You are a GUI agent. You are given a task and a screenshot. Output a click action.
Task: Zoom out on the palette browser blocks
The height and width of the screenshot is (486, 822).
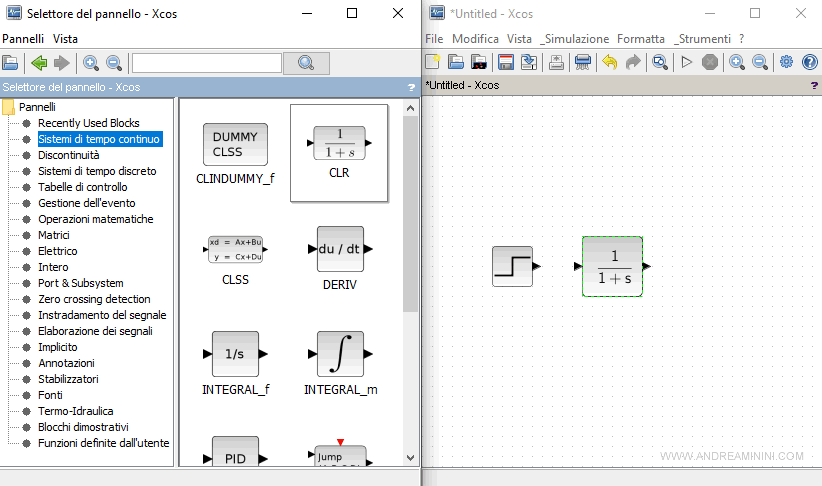[x=114, y=63]
